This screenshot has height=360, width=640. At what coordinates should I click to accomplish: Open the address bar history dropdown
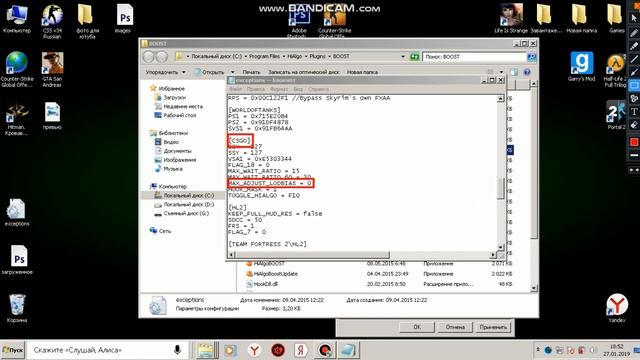pos(403,57)
